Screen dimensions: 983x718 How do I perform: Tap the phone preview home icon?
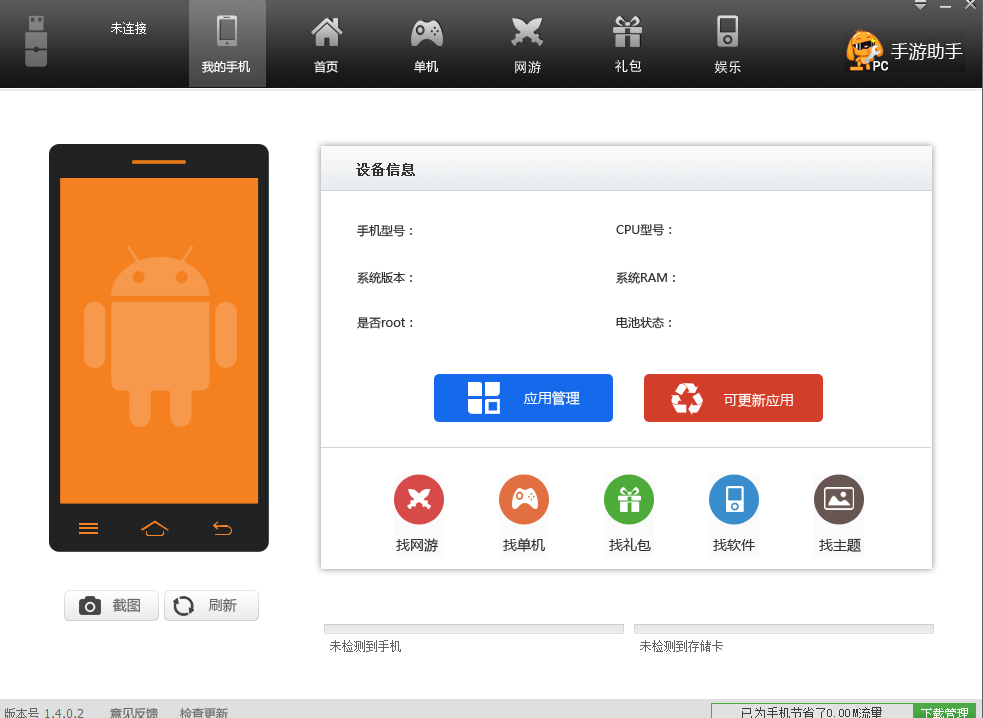(x=155, y=529)
